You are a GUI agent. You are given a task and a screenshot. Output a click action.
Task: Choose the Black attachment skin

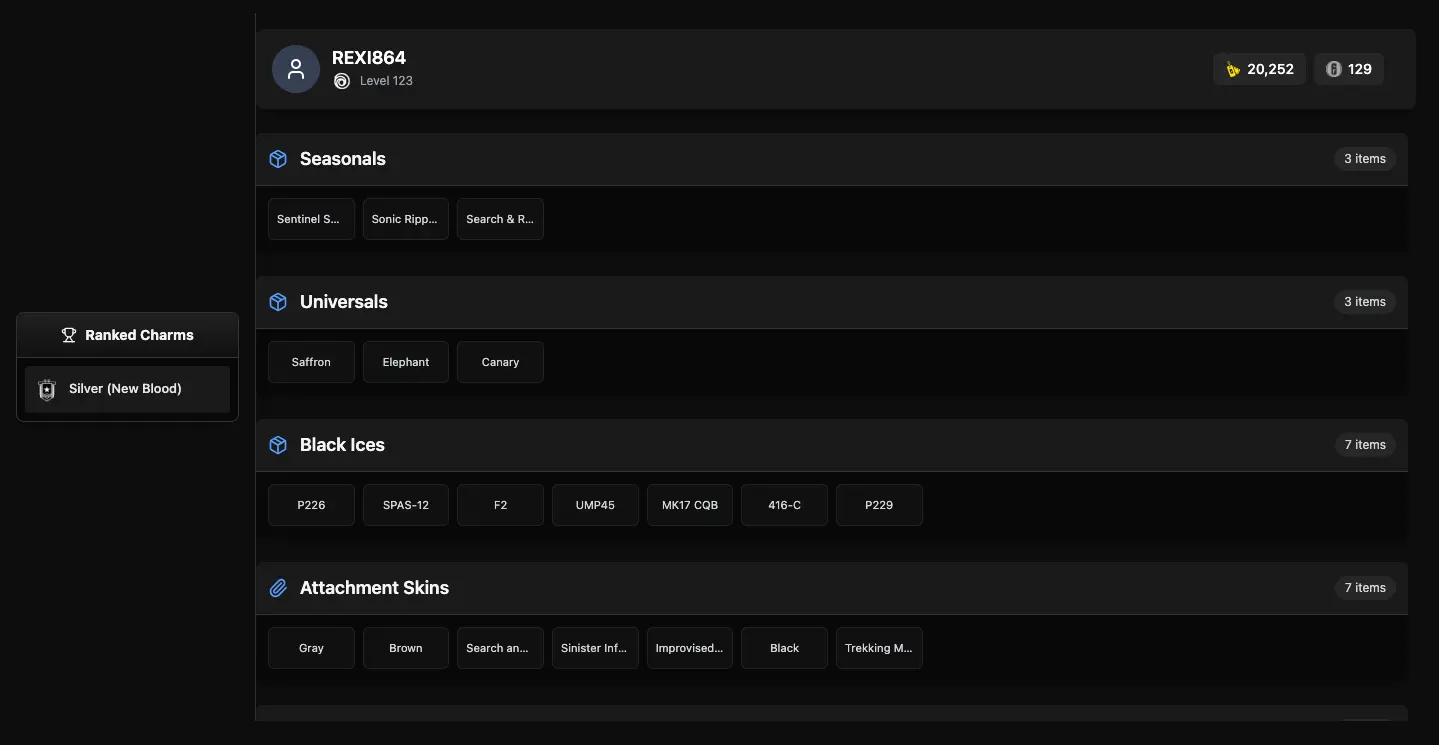click(784, 648)
